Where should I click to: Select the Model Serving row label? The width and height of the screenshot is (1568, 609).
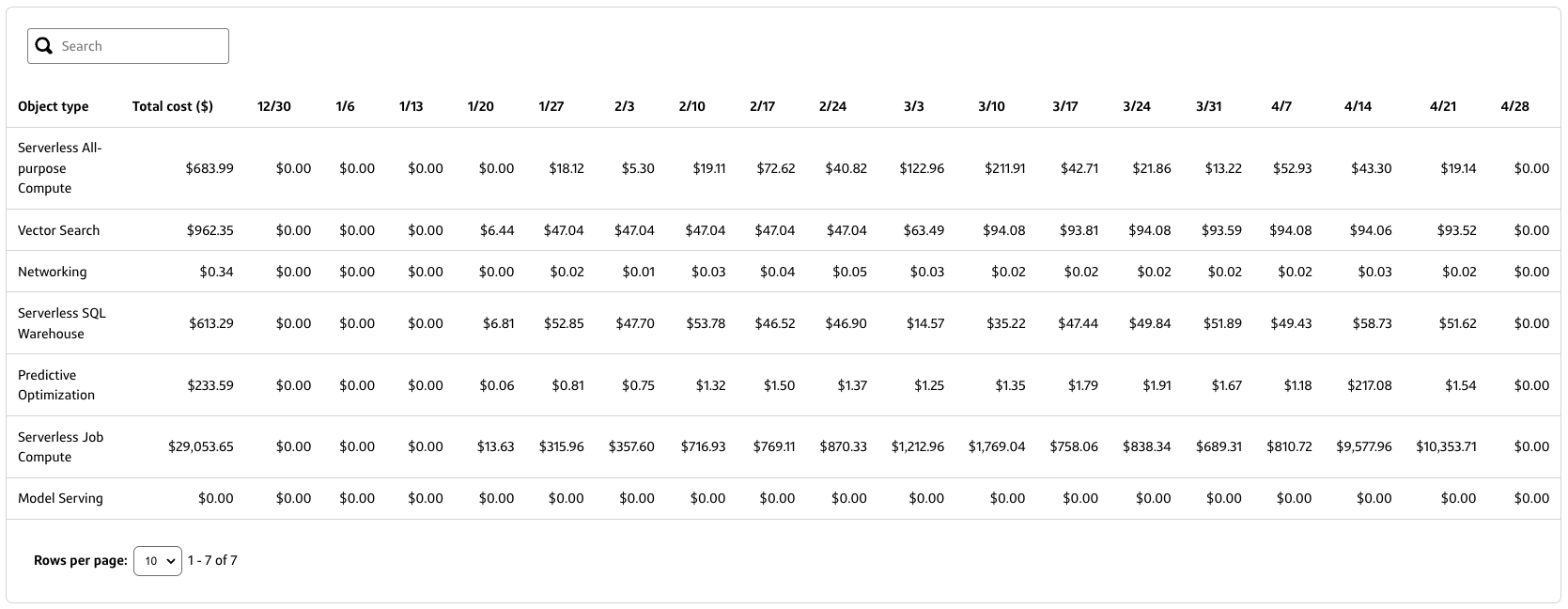[x=60, y=499]
